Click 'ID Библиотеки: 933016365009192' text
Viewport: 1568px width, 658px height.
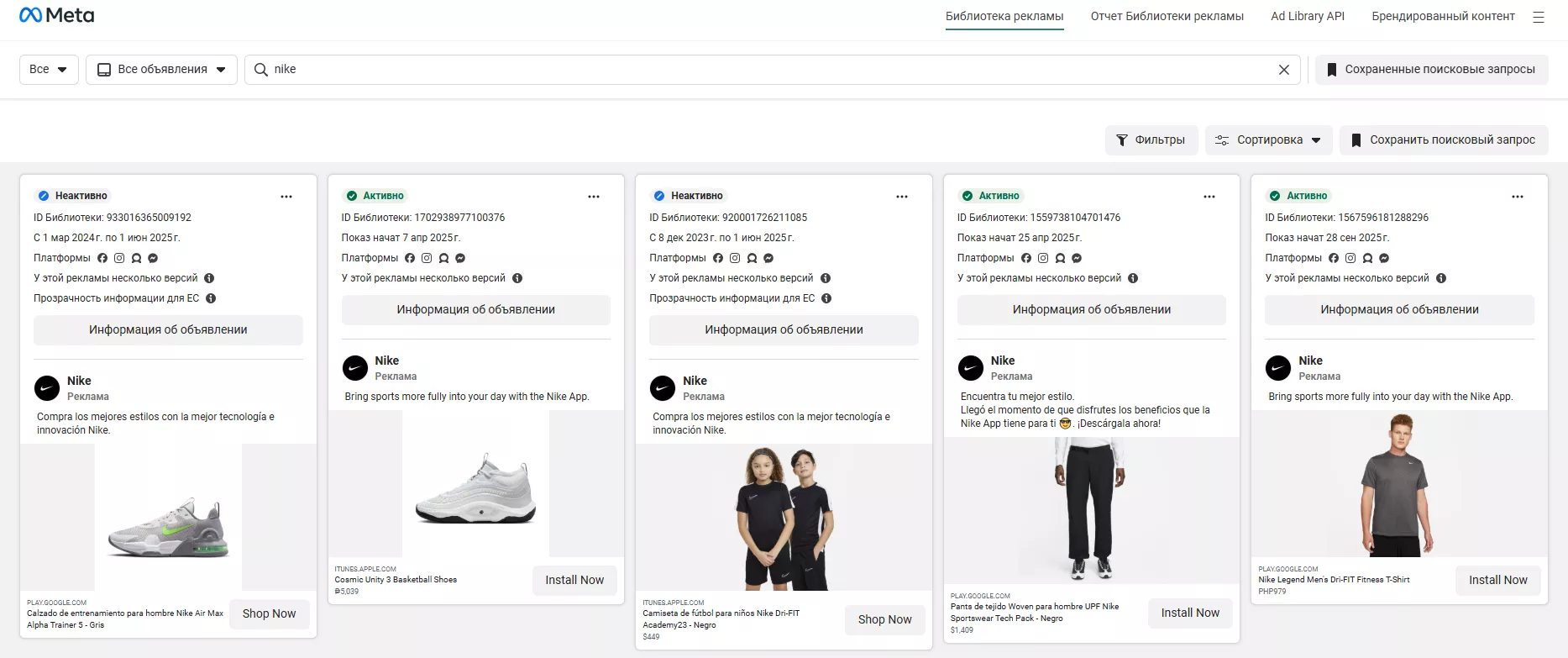pyautogui.click(x=113, y=218)
